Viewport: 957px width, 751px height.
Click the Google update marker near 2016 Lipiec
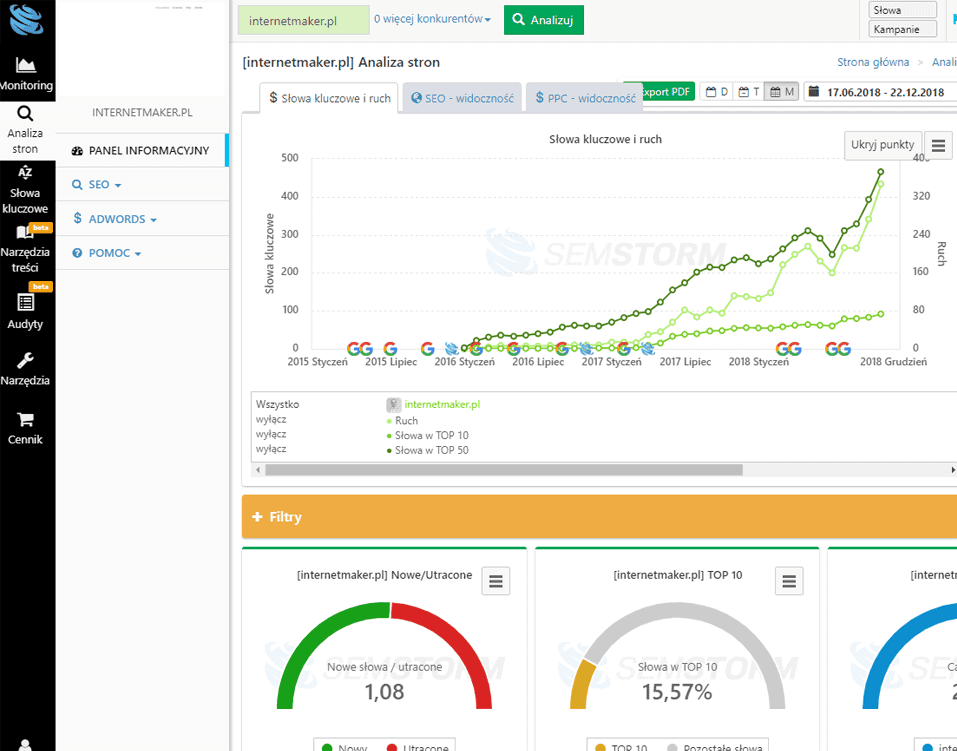pos(513,349)
